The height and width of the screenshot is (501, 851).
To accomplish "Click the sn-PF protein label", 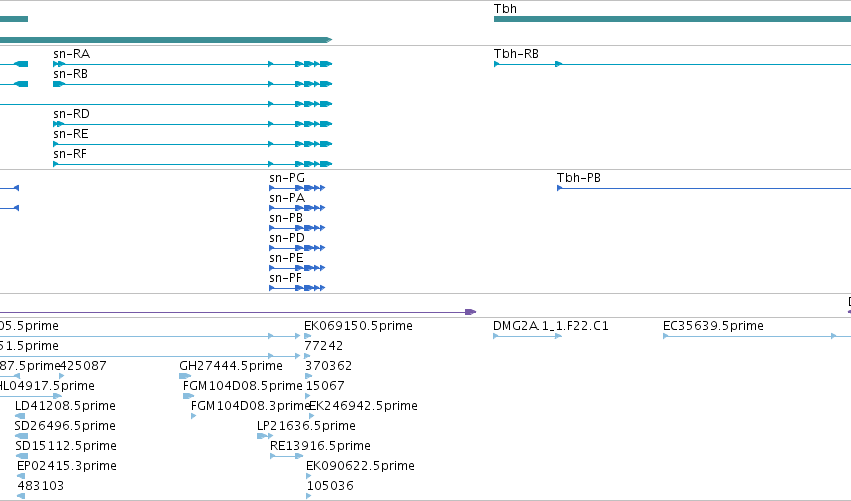I will (x=285, y=278).
